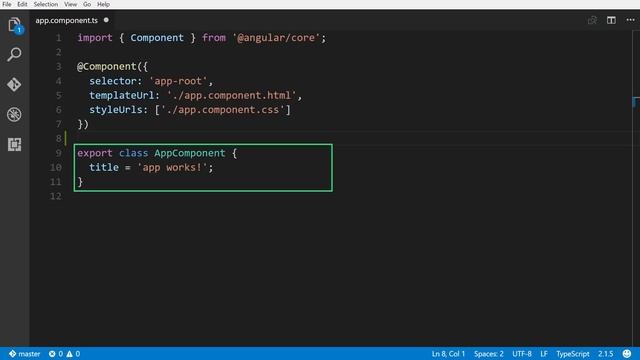Change language mode via TypeScript
The width and height of the screenshot is (640, 360).
(x=573, y=354)
